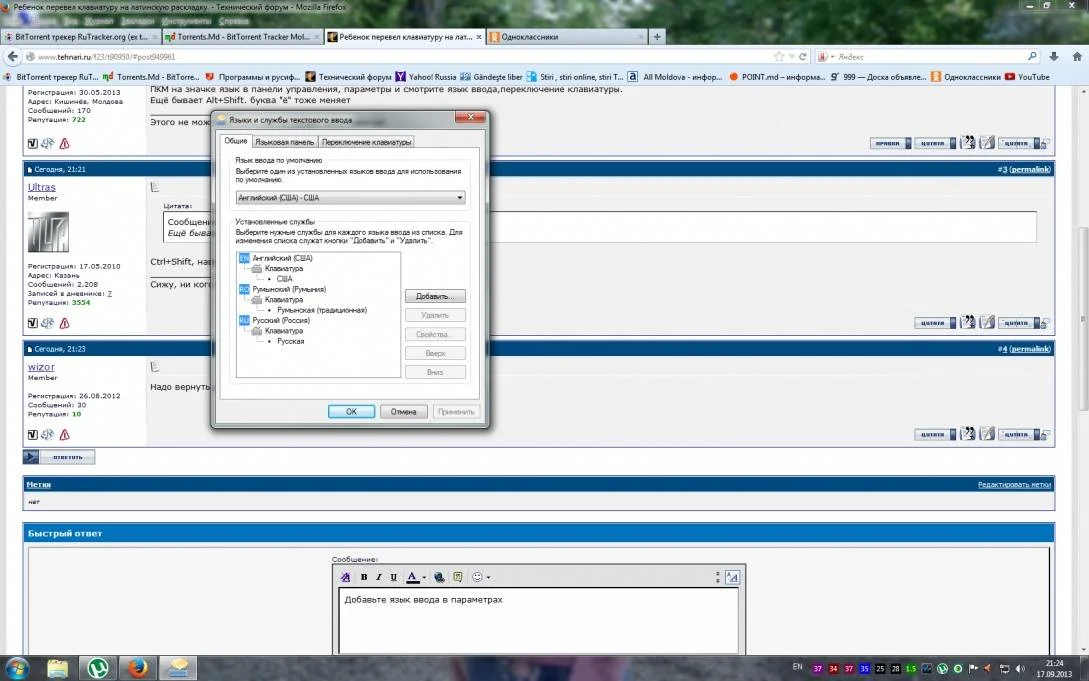The image size is (1089, 681).
Task: Click the switch editor mode icon
Action: pyautogui.click(x=732, y=577)
